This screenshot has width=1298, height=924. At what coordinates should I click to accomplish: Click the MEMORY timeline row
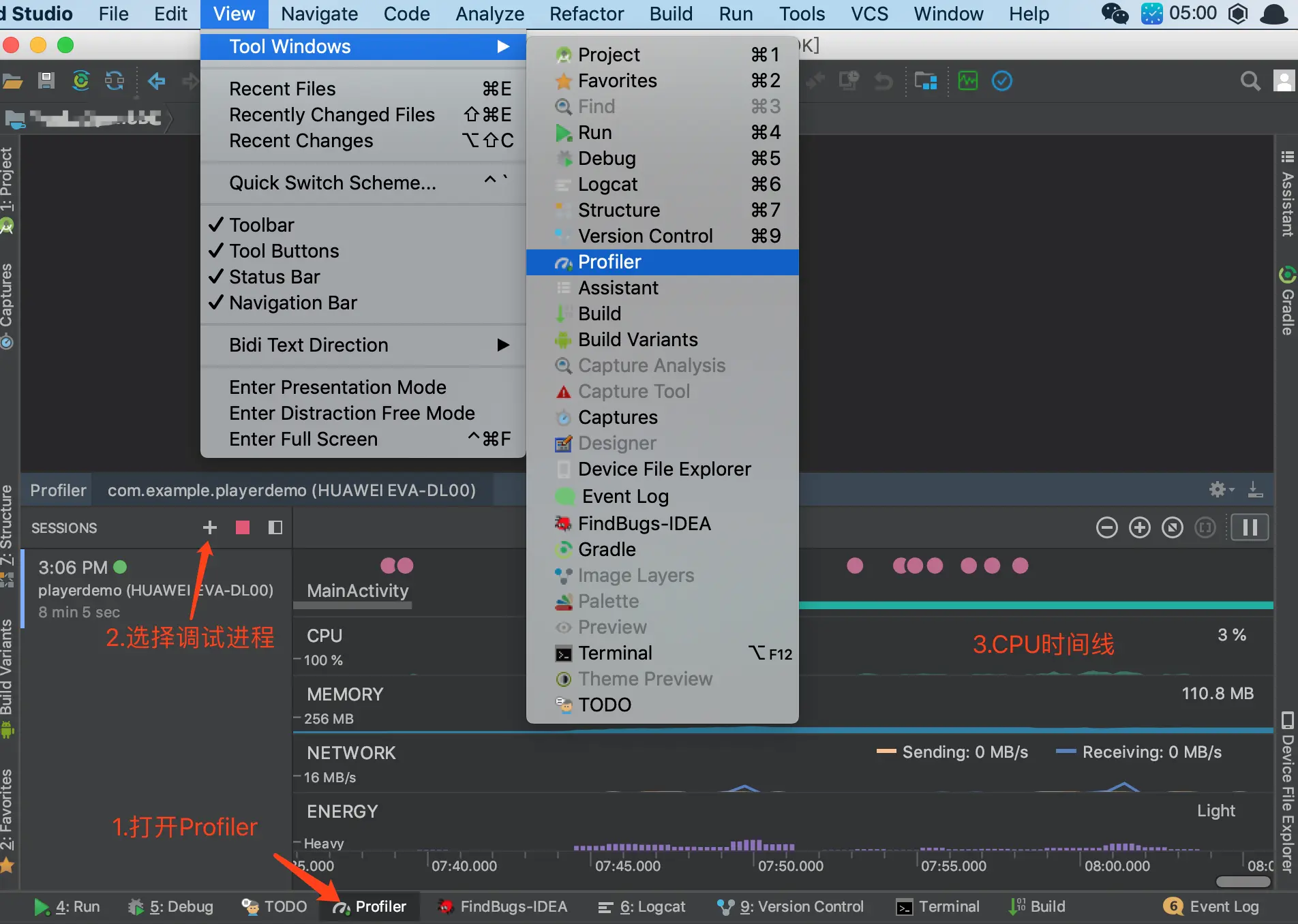point(783,705)
